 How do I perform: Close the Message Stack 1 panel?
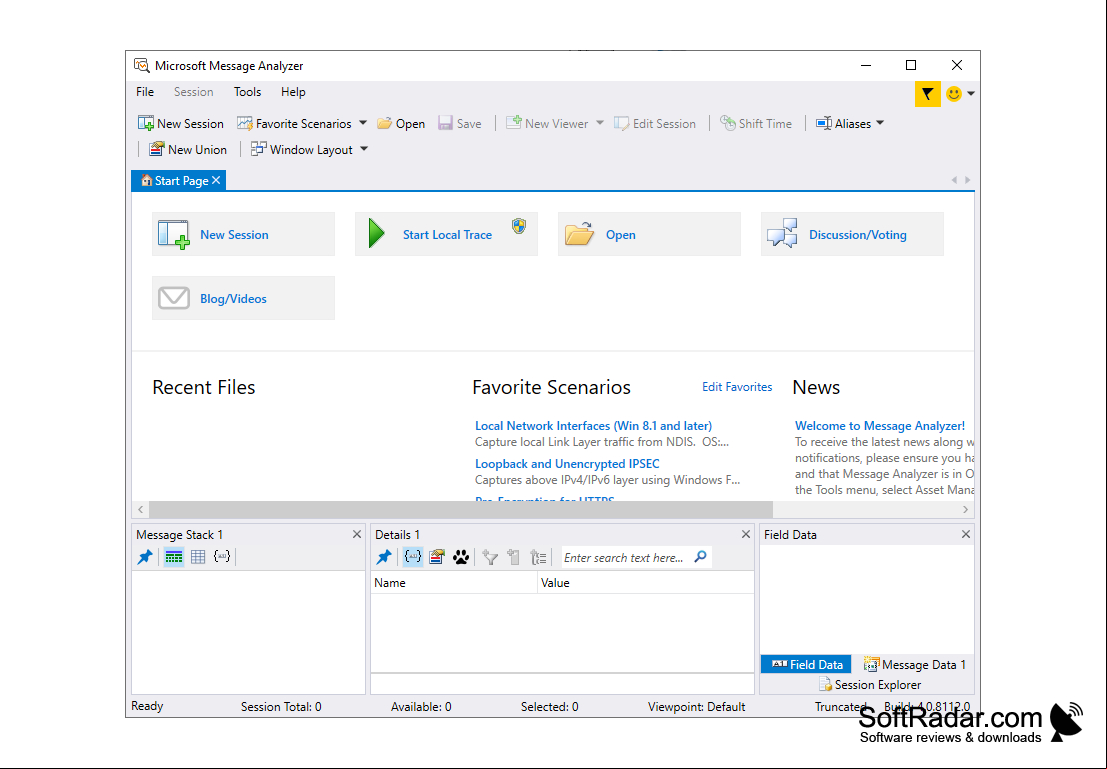tap(357, 535)
